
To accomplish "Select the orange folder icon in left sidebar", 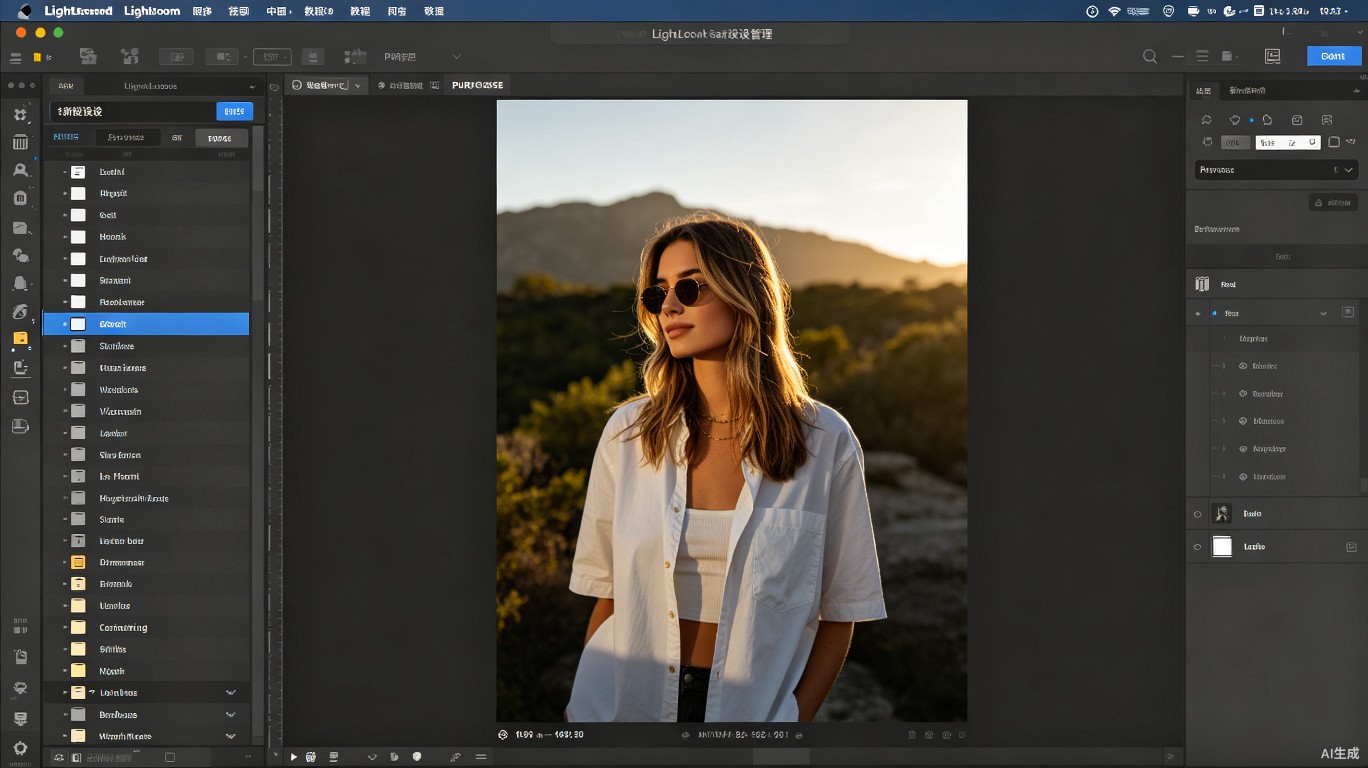I will 20,339.
